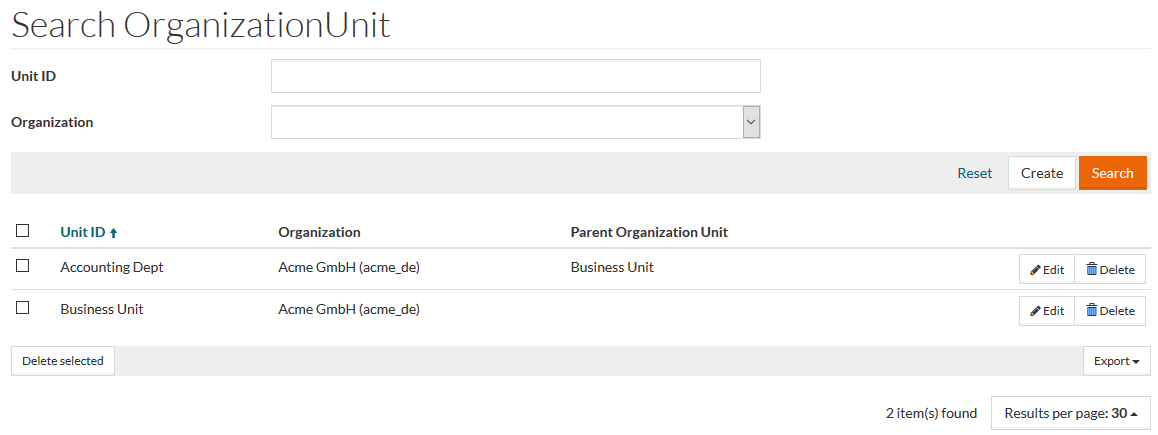Expand the Export dropdown menu
Screen dimensions: 1158x435
[x=1116, y=361]
